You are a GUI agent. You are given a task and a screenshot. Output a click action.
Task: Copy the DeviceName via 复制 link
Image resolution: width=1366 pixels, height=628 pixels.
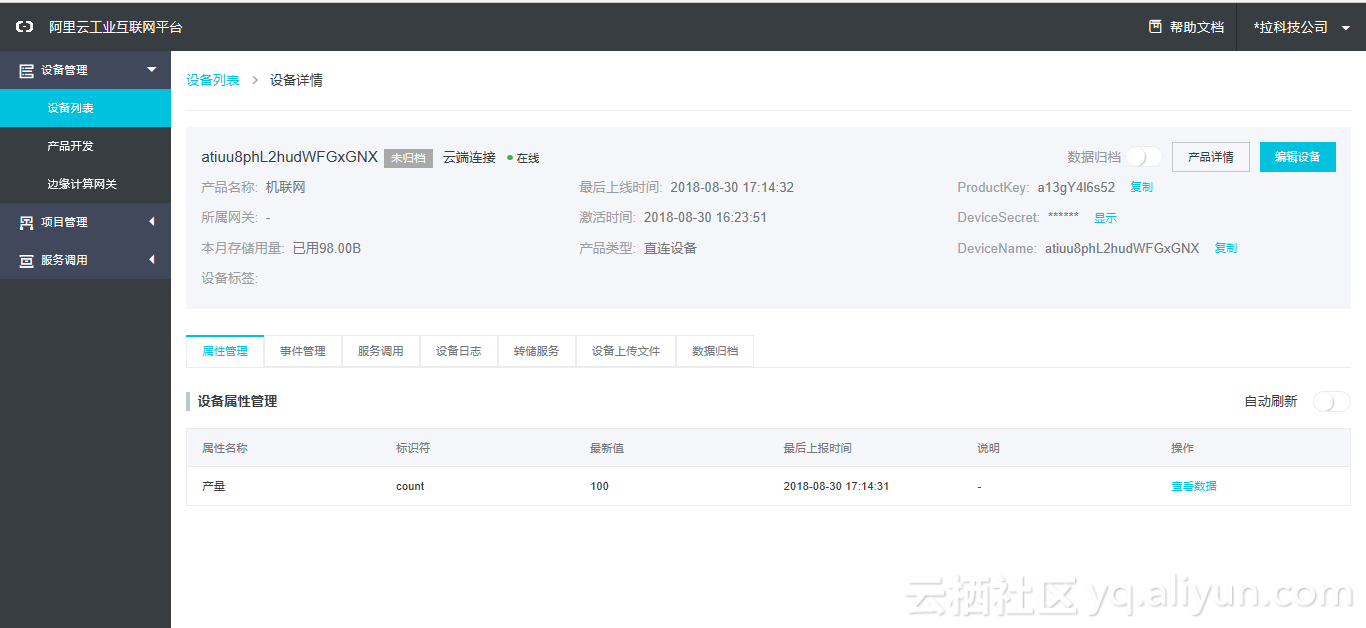coord(1226,248)
